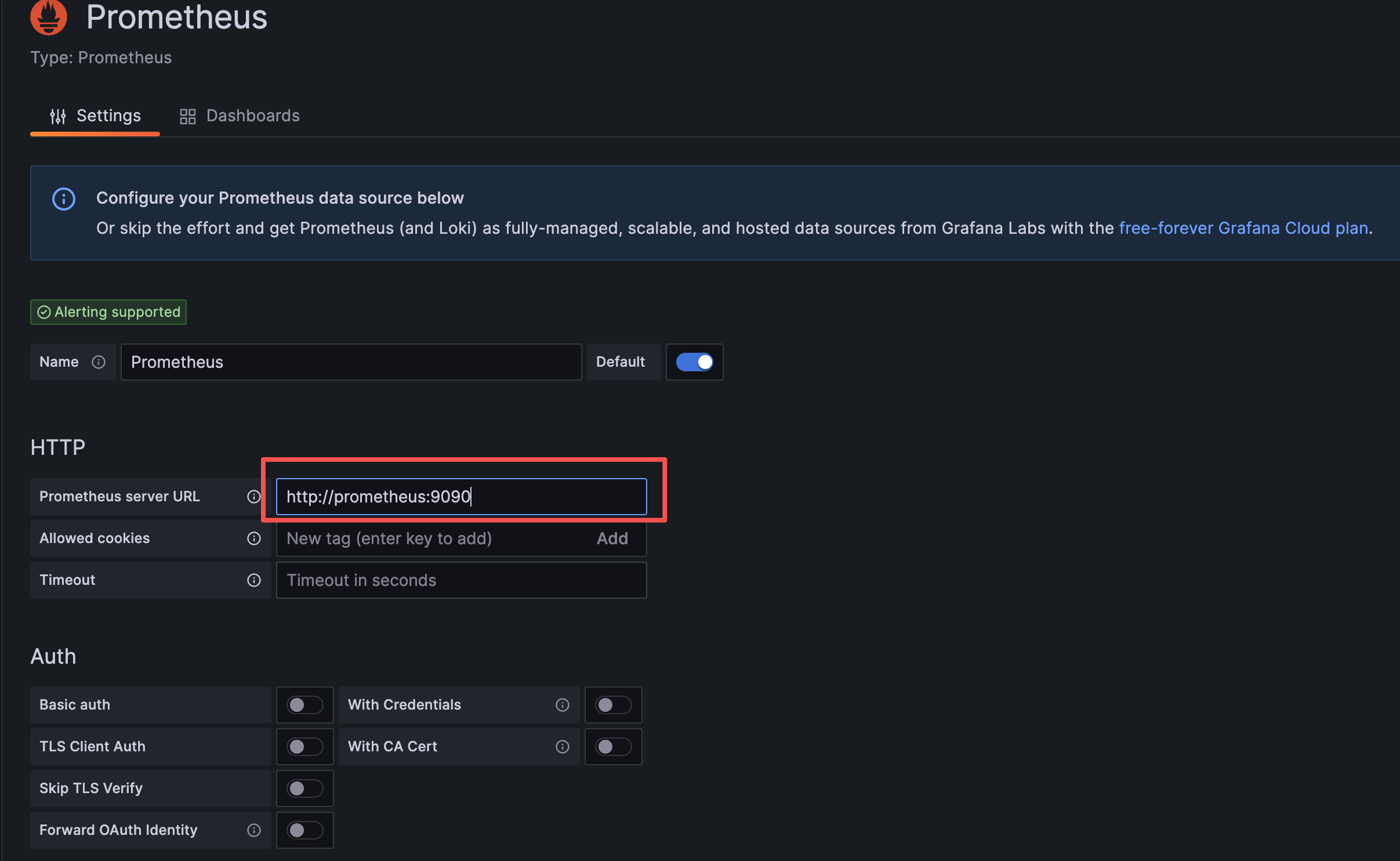Click the Timeout in seconds field
The image size is (1400, 861).
coord(461,580)
